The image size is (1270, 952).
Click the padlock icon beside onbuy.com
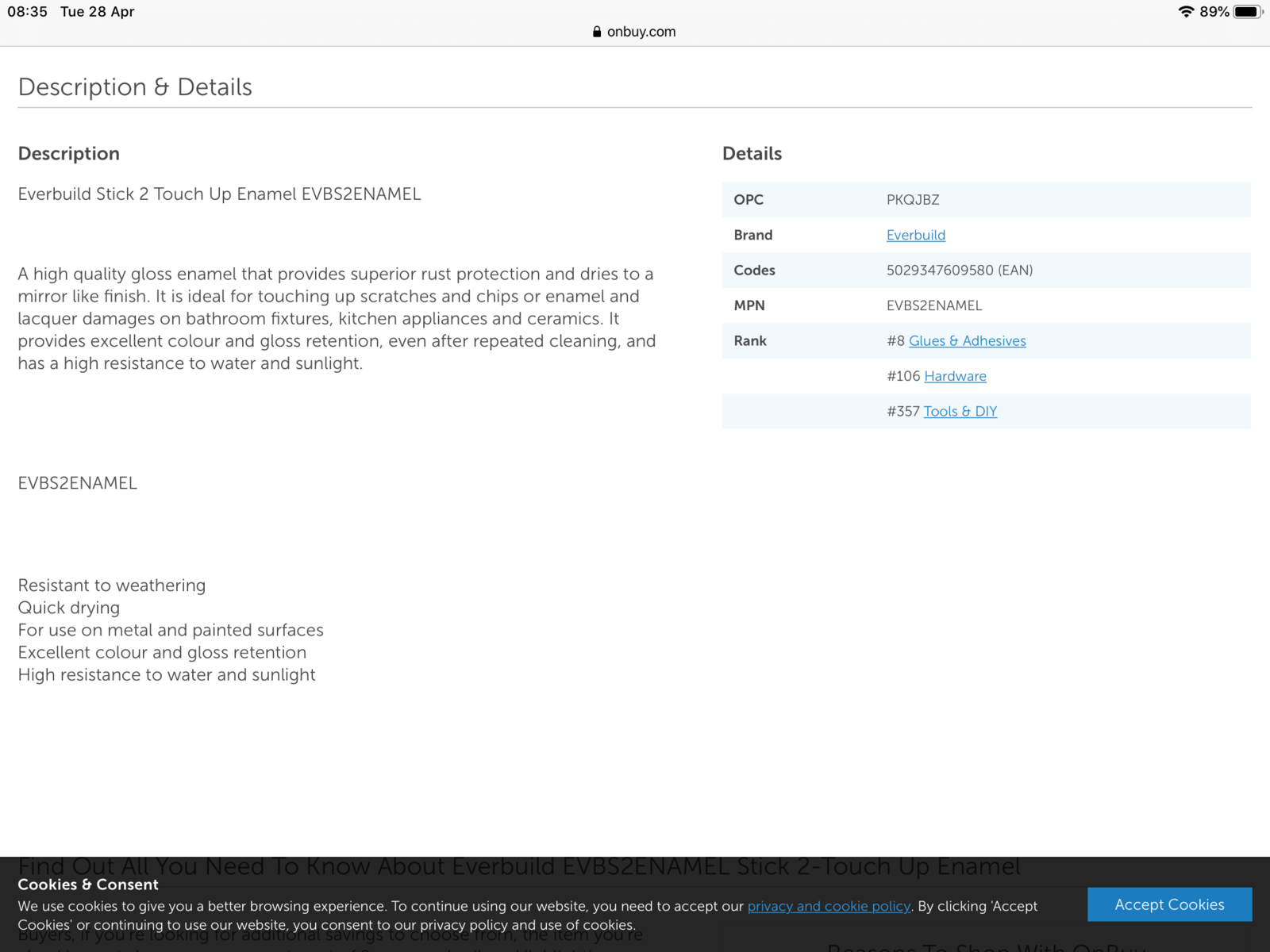pyautogui.click(x=597, y=32)
